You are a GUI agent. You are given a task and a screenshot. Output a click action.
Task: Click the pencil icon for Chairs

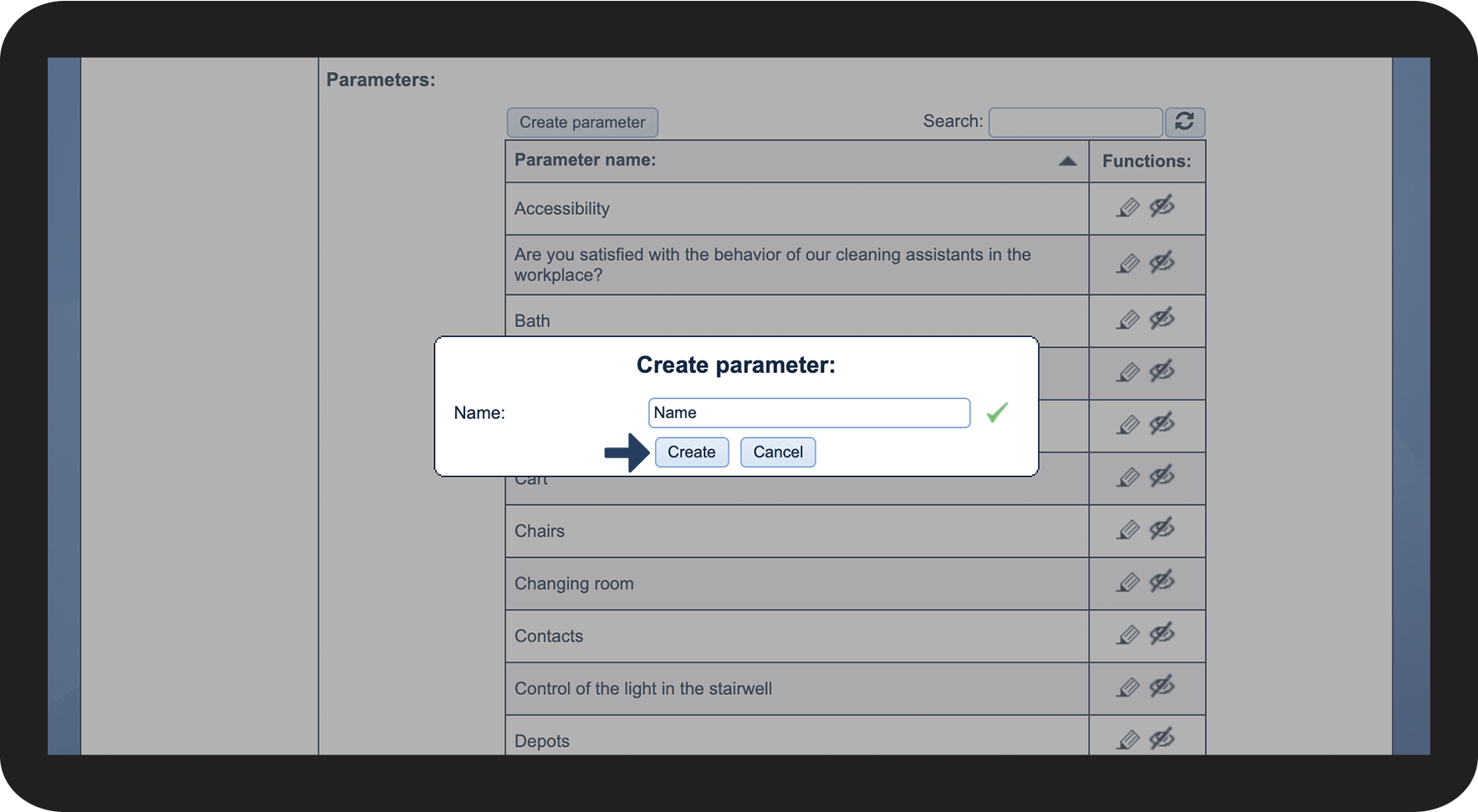tap(1128, 530)
